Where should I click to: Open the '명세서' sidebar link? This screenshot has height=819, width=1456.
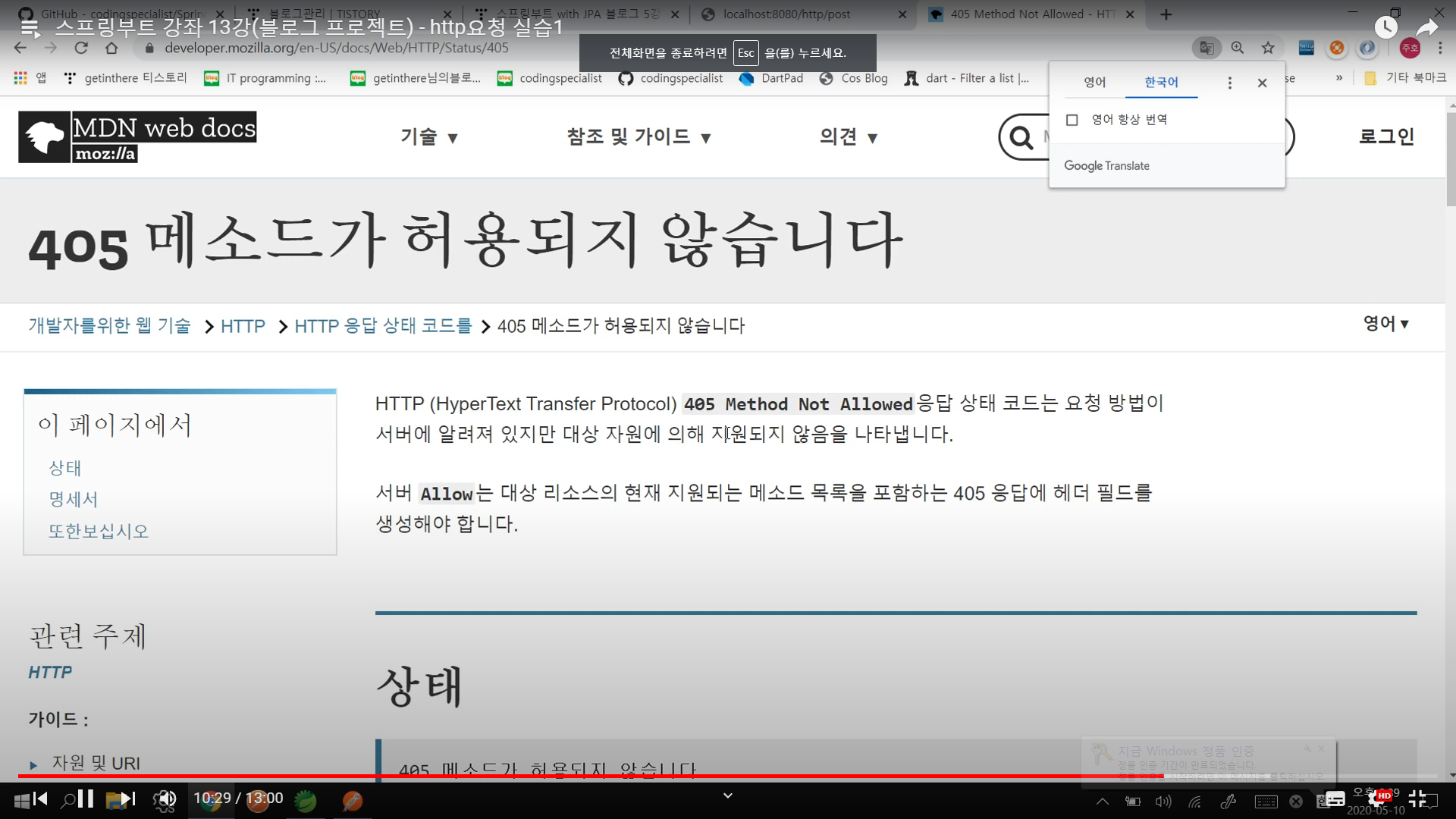pos(73,499)
